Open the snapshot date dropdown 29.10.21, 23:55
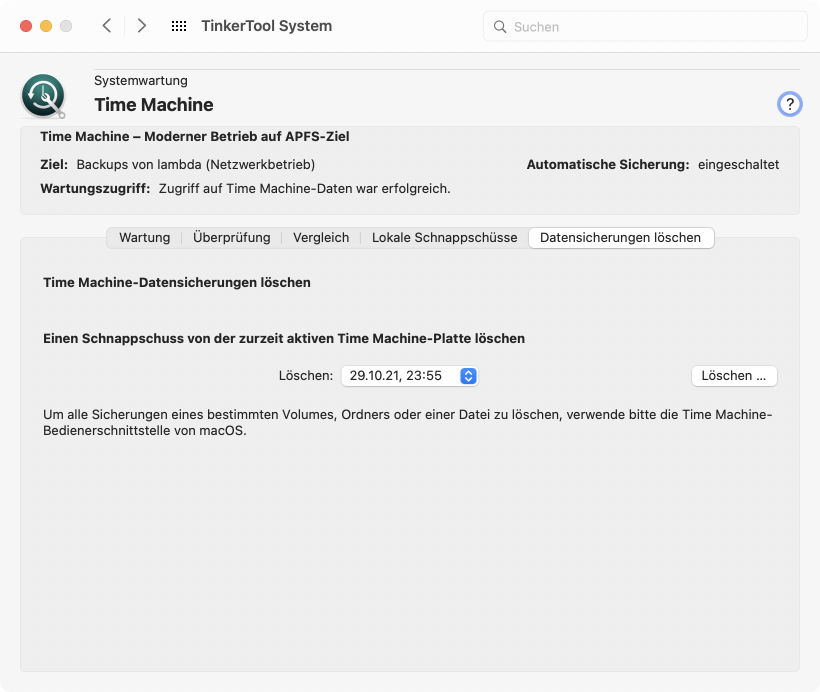820x692 pixels. click(x=409, y=376)
